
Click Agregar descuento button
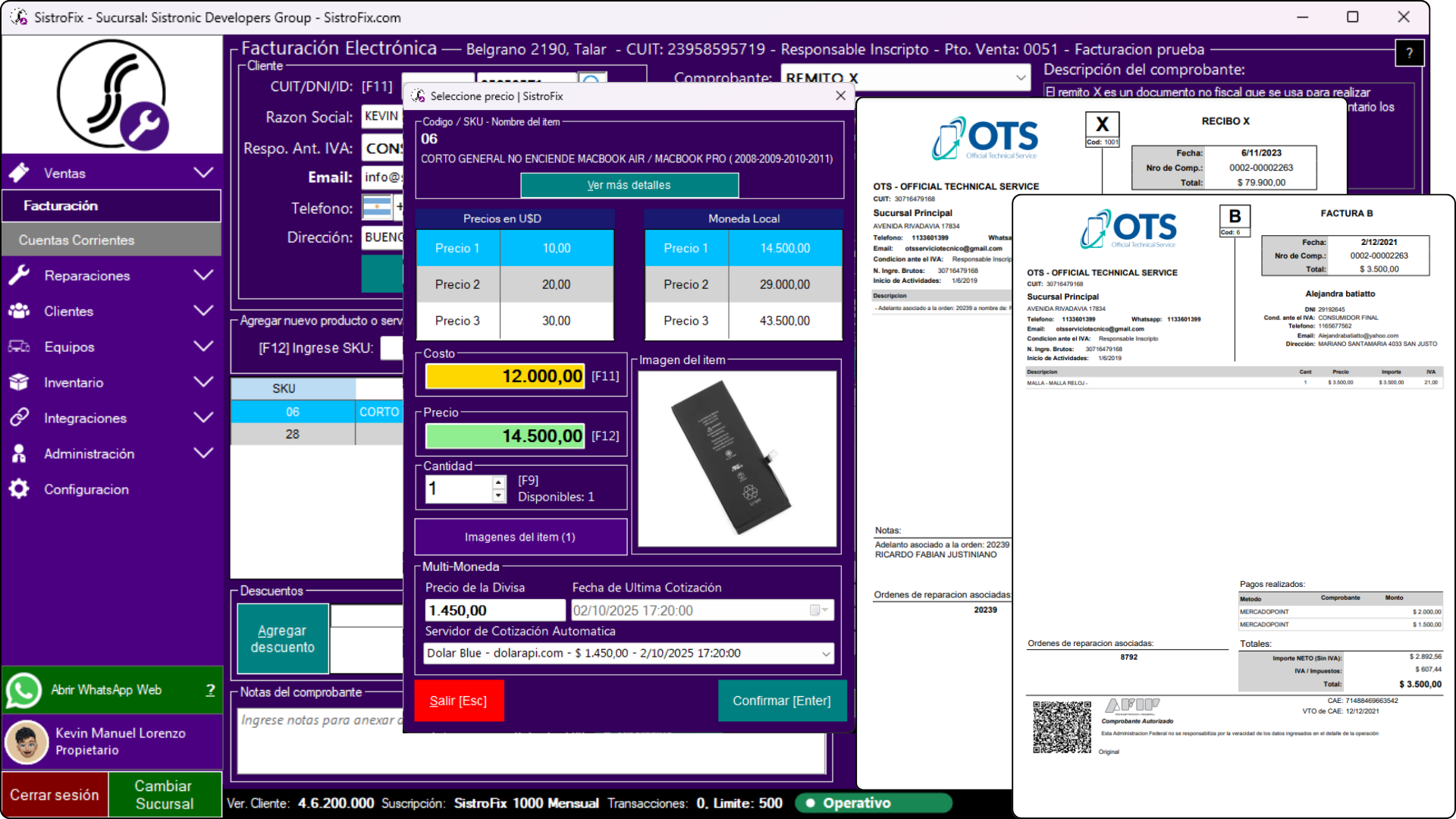pyautogui.click(x=283, y=639)
